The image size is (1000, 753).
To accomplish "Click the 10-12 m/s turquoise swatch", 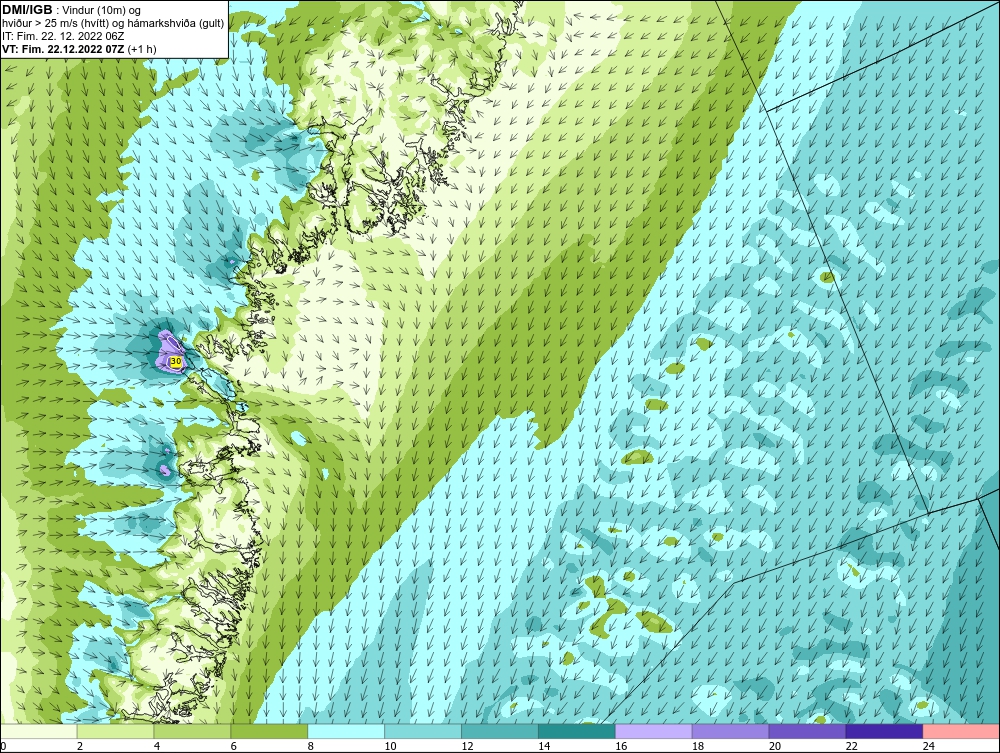I will coord(423,731).
